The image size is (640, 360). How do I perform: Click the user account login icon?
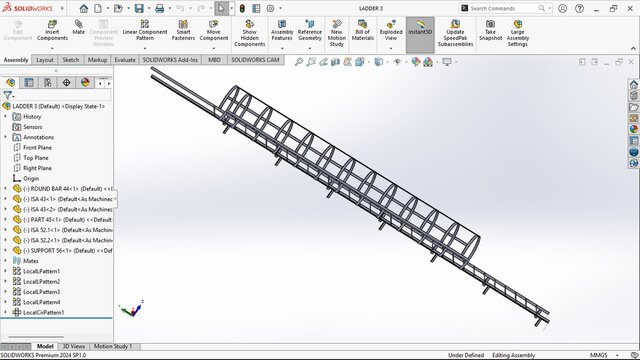[562, 8]
